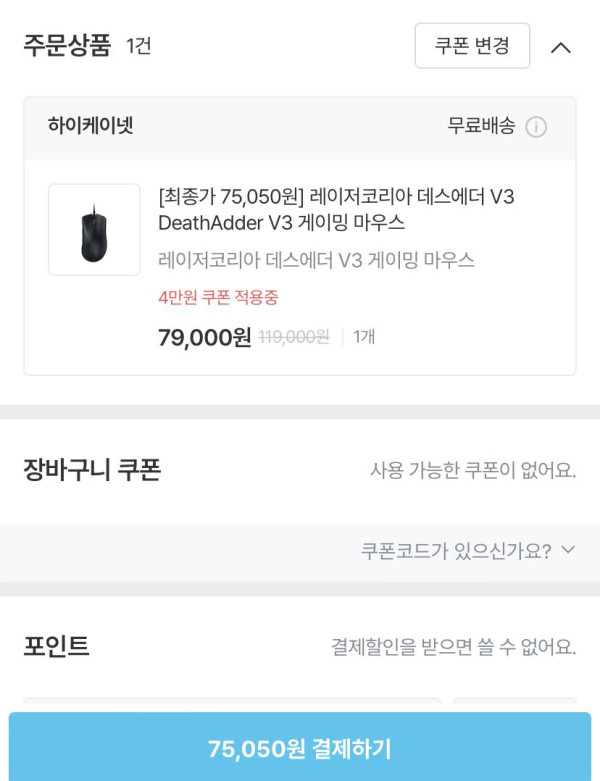Click the info icon beside 무료배송
The height and width of the screenshot is (781, 600).
[x=536, y=127]
